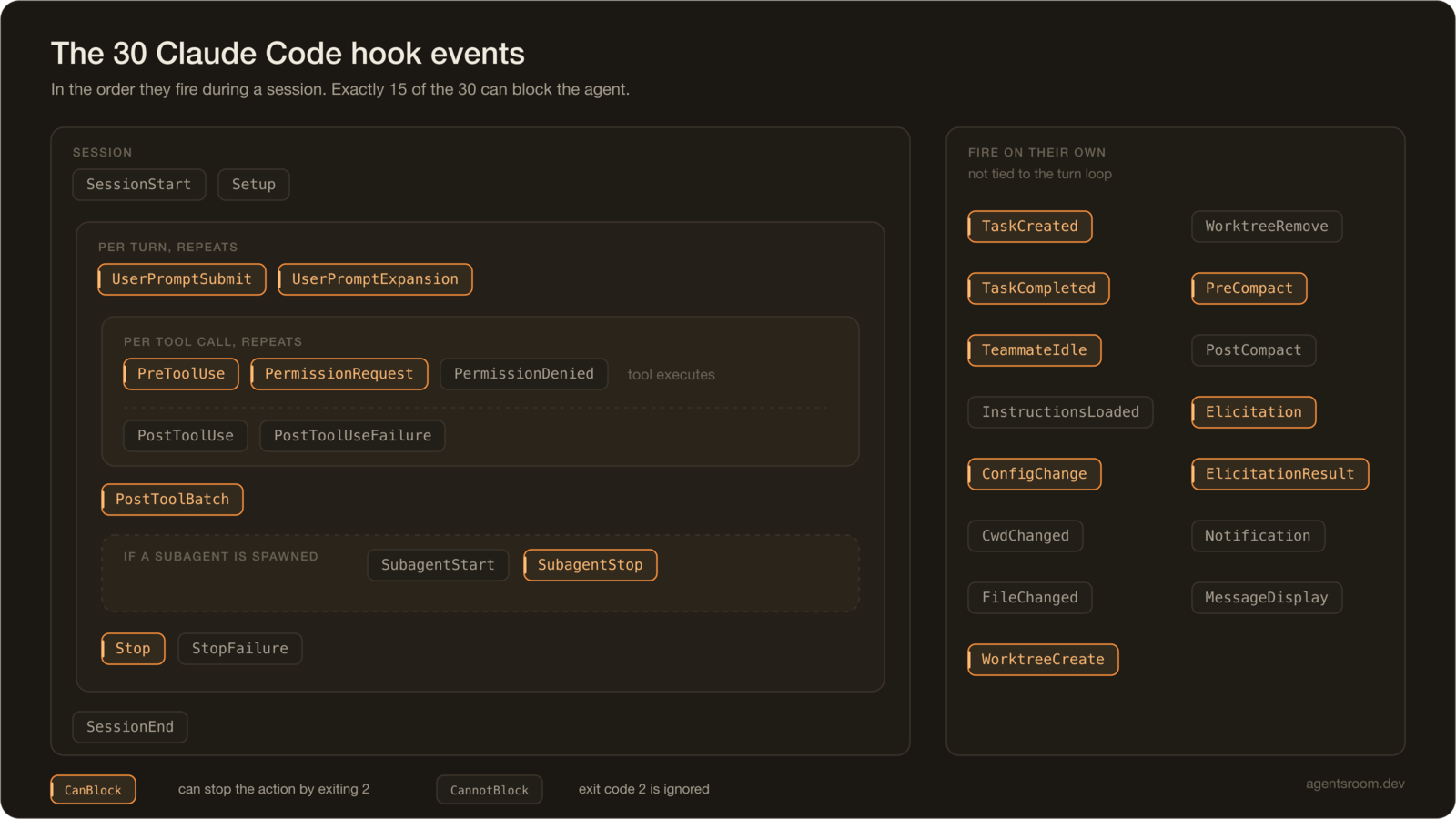Viewport: 1456px width, 819px height.
Task: Click the 'PER TURN, REPEATS' heading
Action: [168, 248]
